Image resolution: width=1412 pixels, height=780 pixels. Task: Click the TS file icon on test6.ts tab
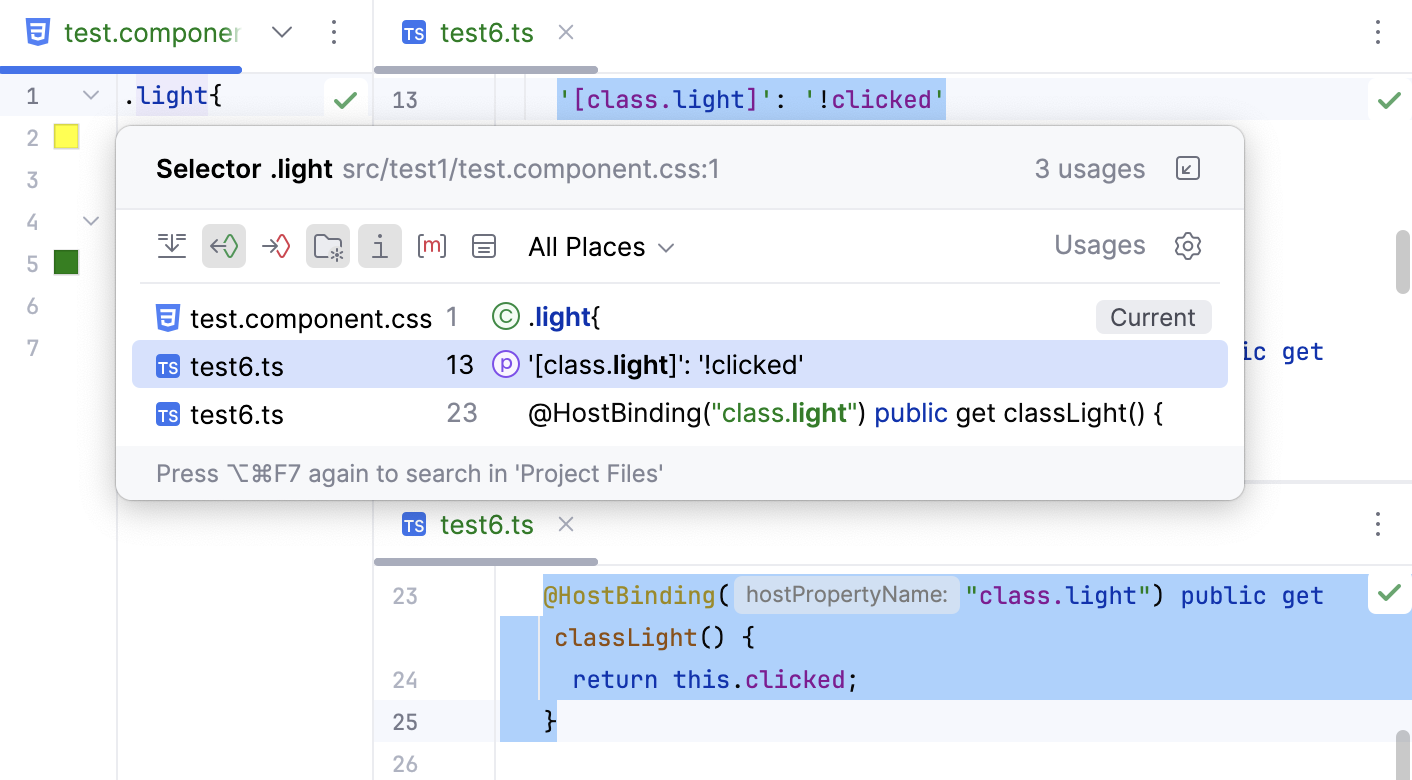pyautogui.click(x=413, y=32)
